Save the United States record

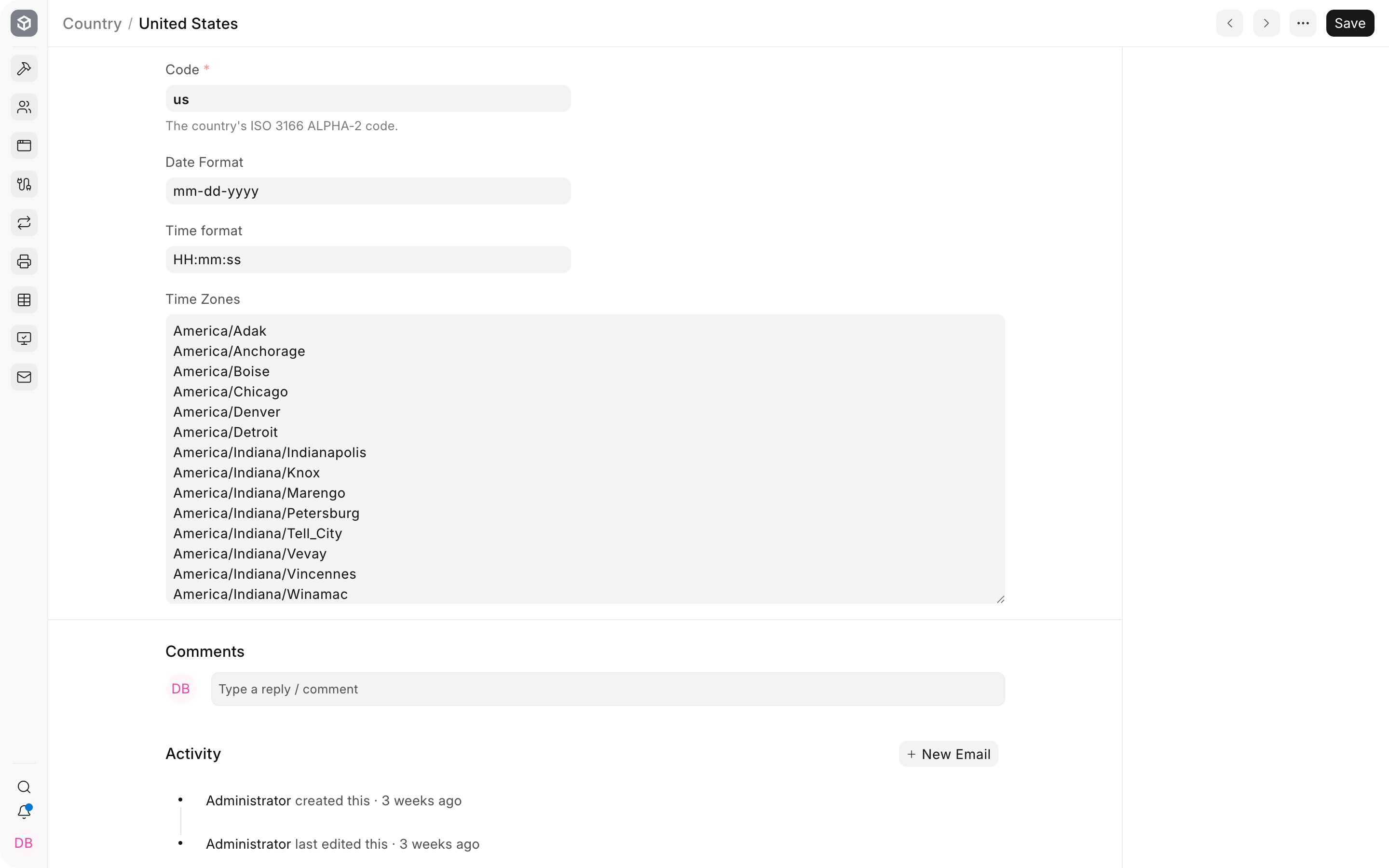[x=1349, y=23]
